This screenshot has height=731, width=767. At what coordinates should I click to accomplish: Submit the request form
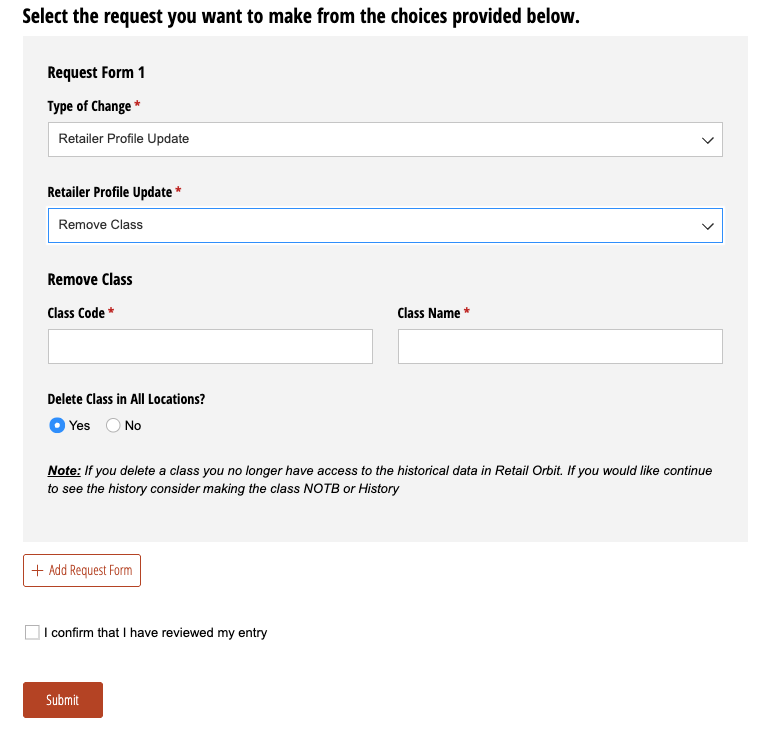pos(63,700)
